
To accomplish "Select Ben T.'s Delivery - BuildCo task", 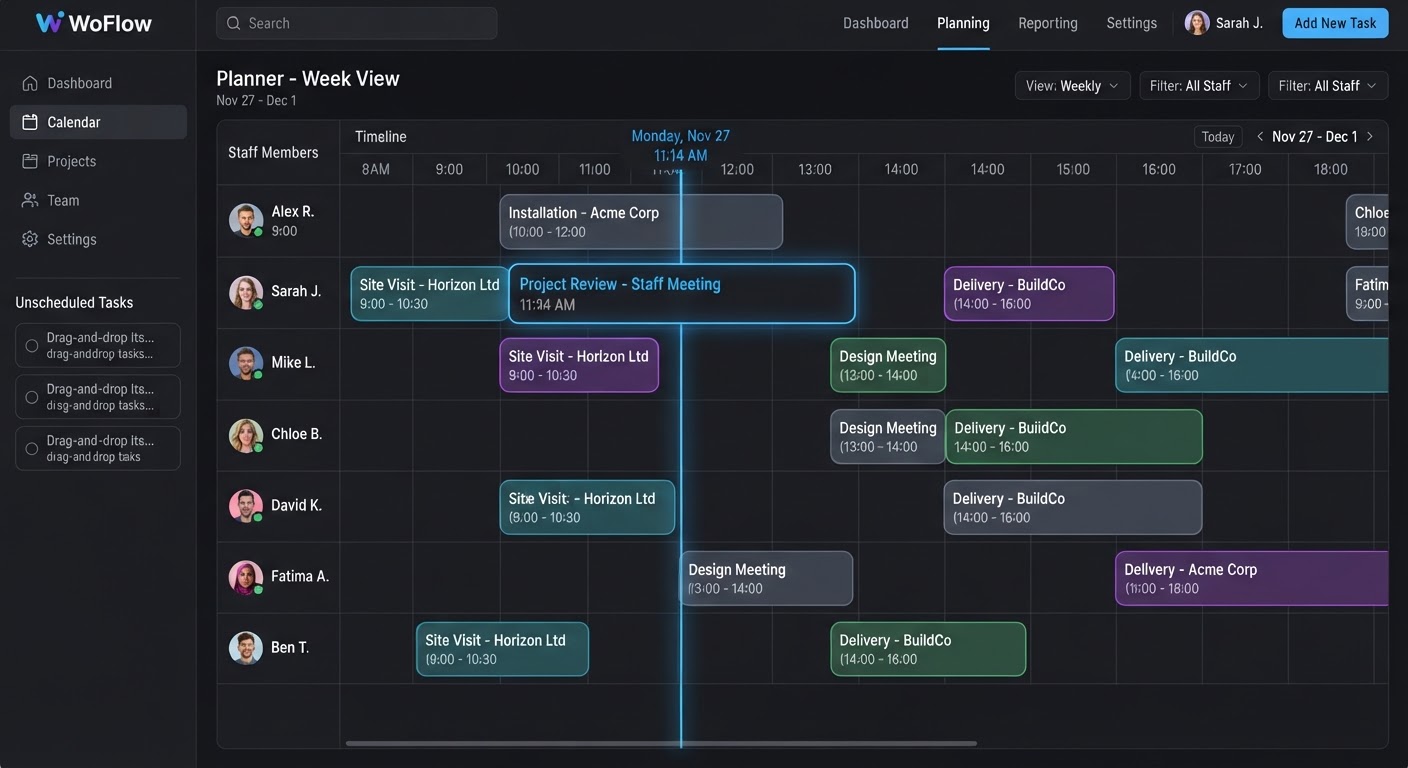I will [x=928, y=650].
